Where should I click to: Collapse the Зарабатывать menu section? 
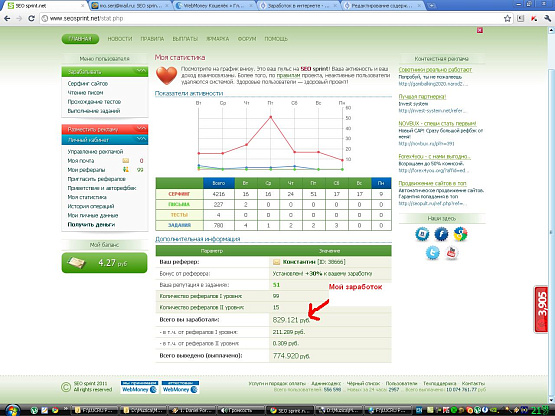pos(105,72)
